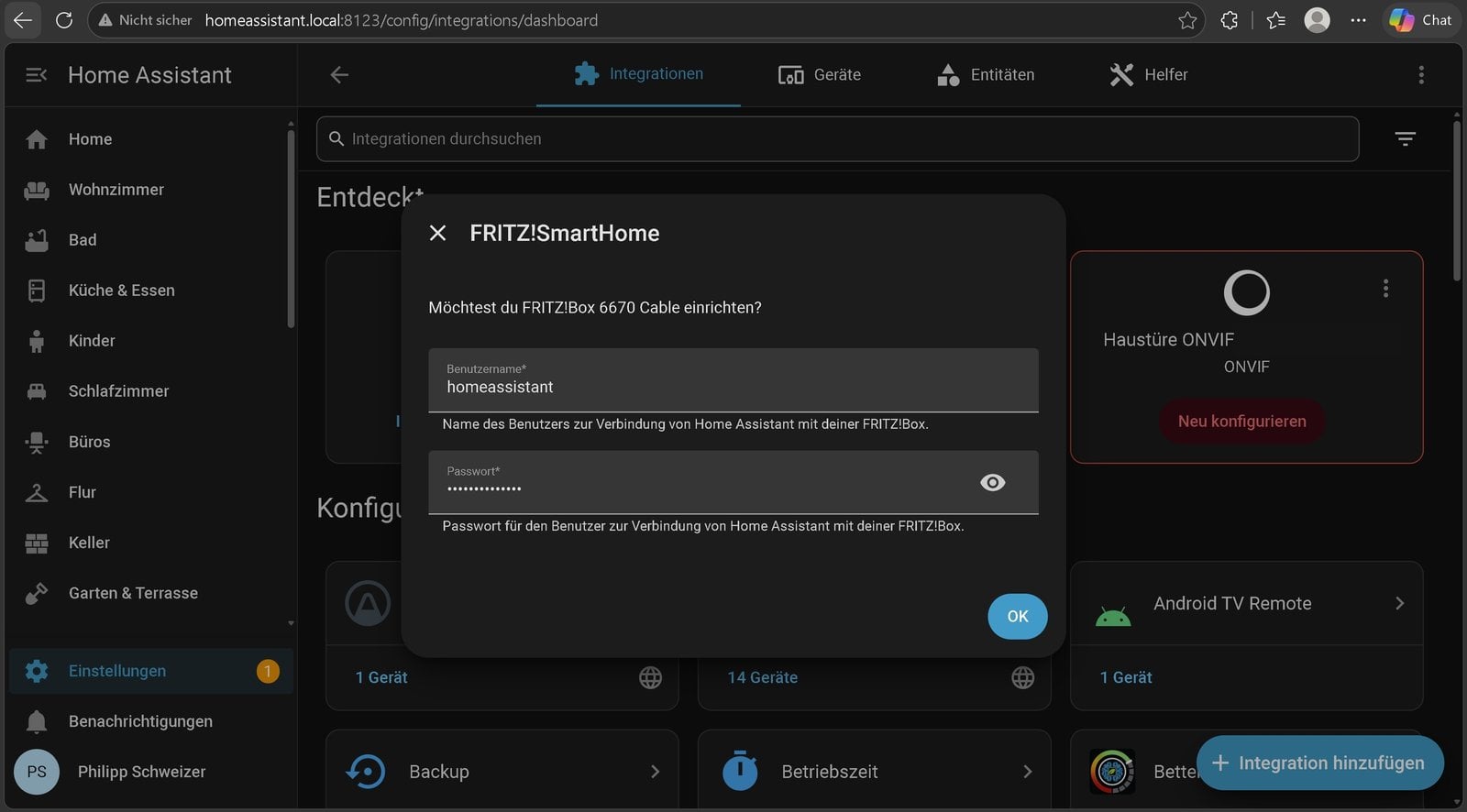This screenshot has width=1467, height=812.
Task: Reload the page in the browser
Action: click(x=64, y=20)
